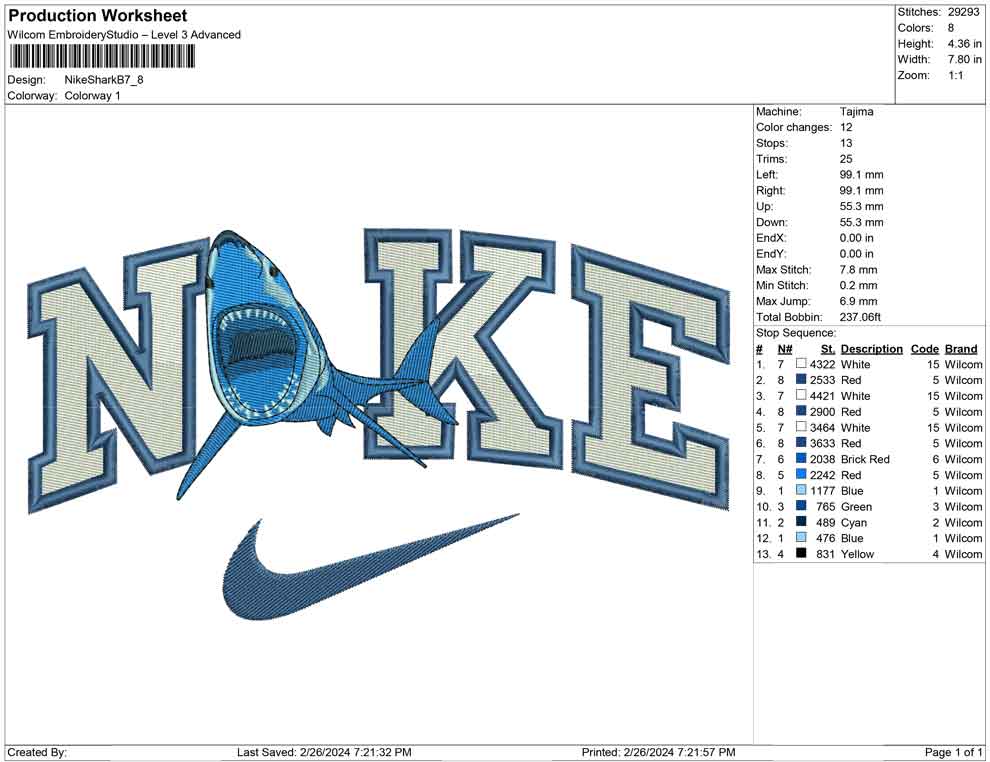Select the Trims value 25
The height and width of the screenshot is (762, 990).
tap(846, 159)
